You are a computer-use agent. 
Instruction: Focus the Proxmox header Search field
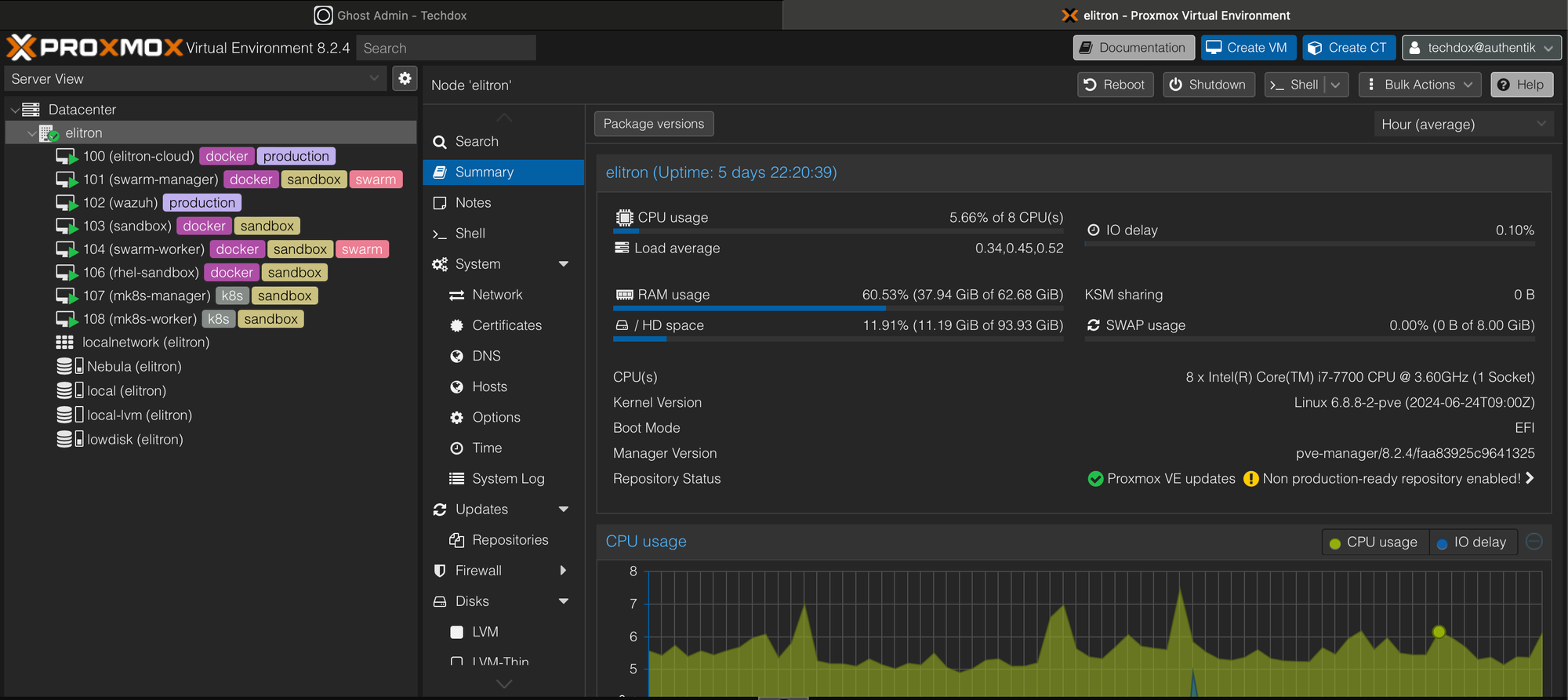click(446, 48)
